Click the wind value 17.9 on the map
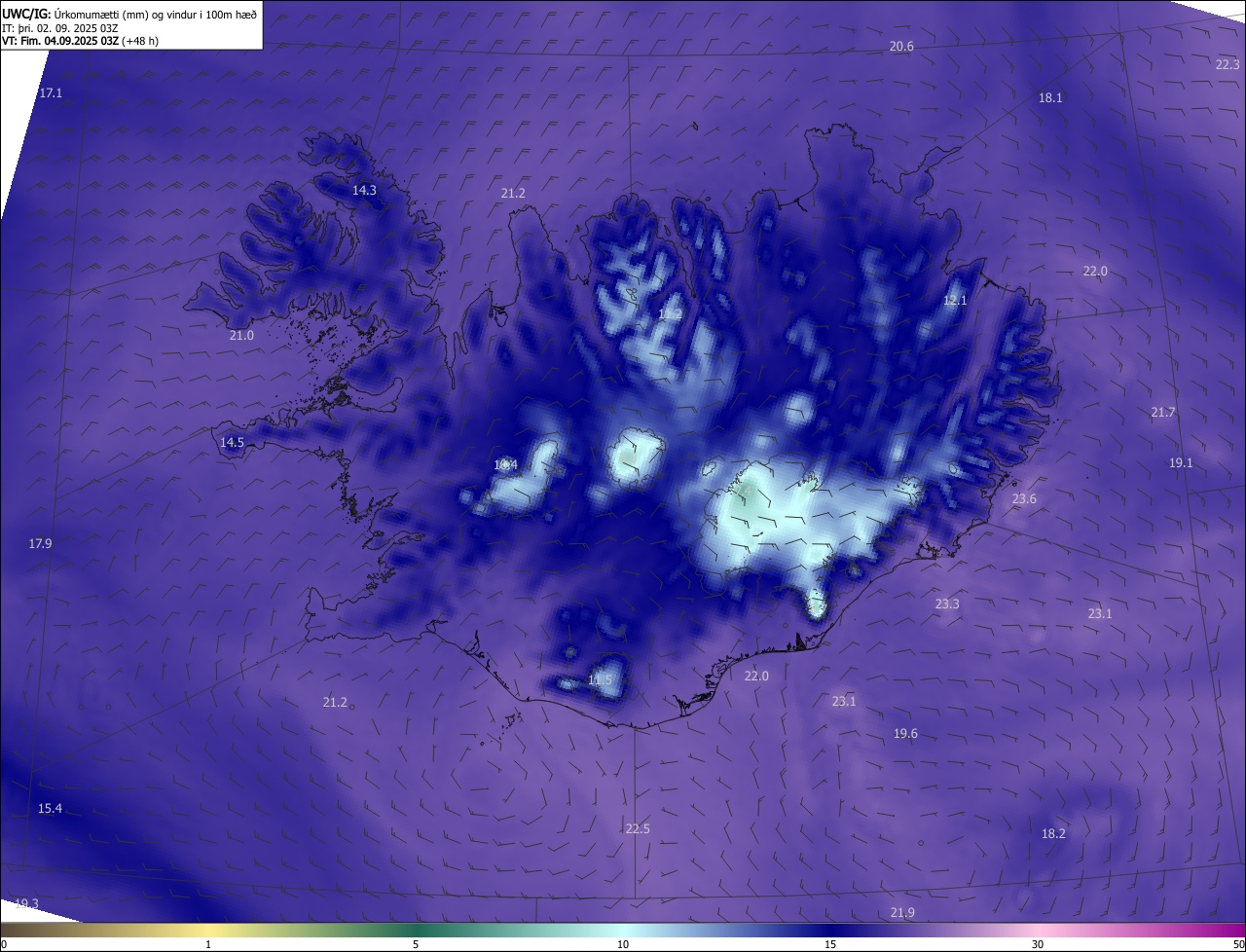The image size is (1246, 952). 40,543
